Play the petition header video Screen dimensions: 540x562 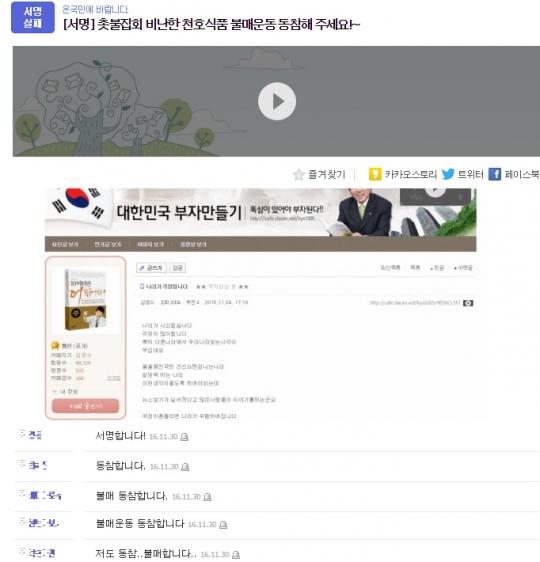pos(277,101)
